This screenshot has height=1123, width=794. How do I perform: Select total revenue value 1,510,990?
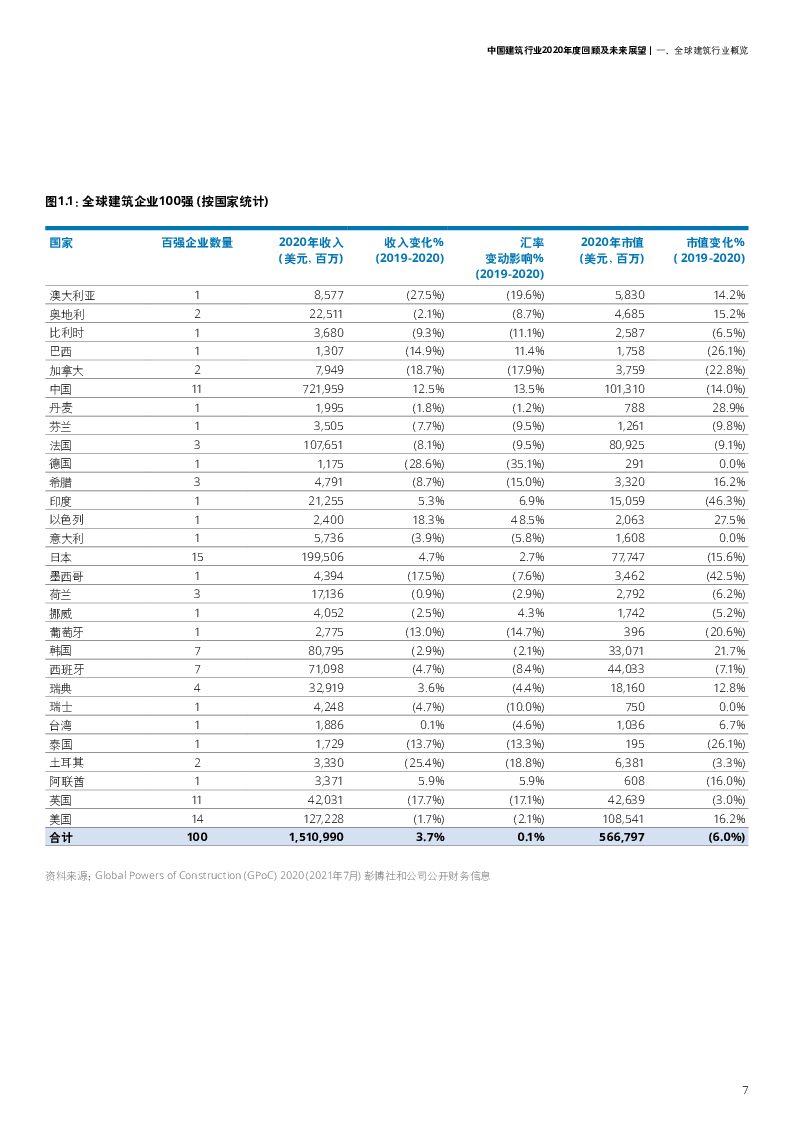point(314,837)
